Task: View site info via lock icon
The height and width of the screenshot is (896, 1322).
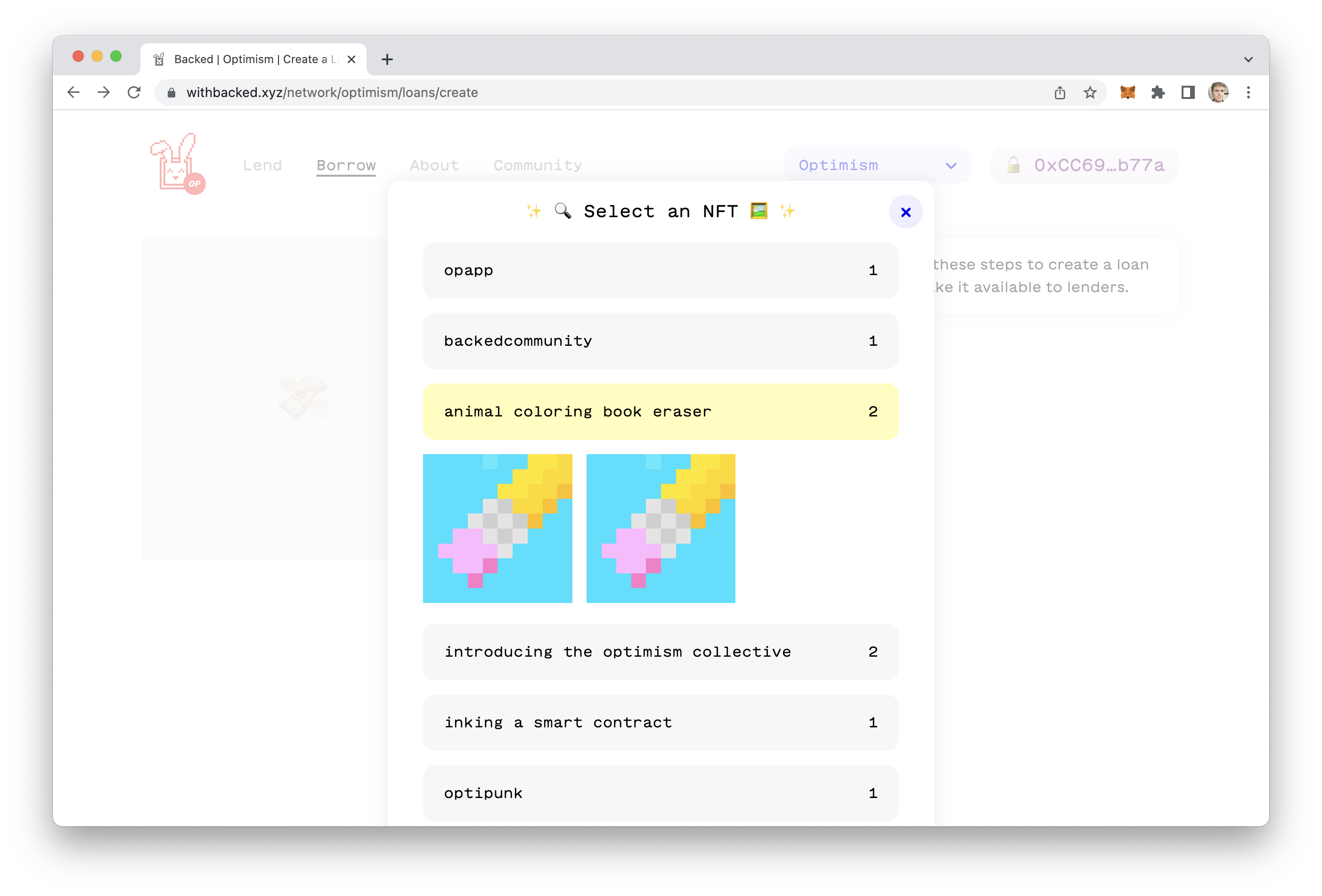Action: (171, 93)
